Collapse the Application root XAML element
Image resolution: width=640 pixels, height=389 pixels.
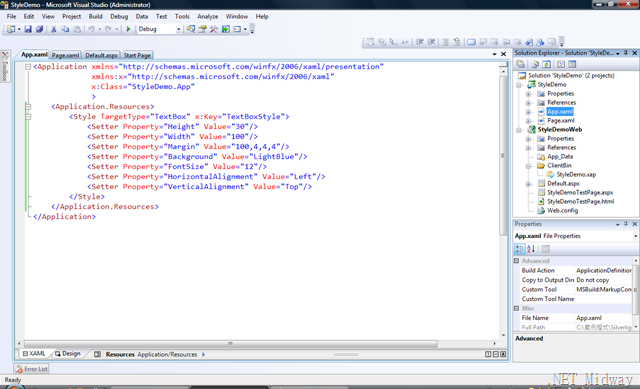tap(28, 67)
